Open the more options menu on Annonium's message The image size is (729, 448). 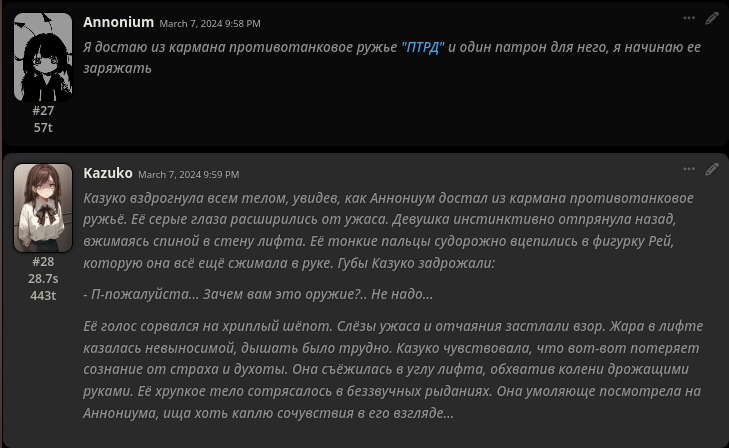point(689,18)
